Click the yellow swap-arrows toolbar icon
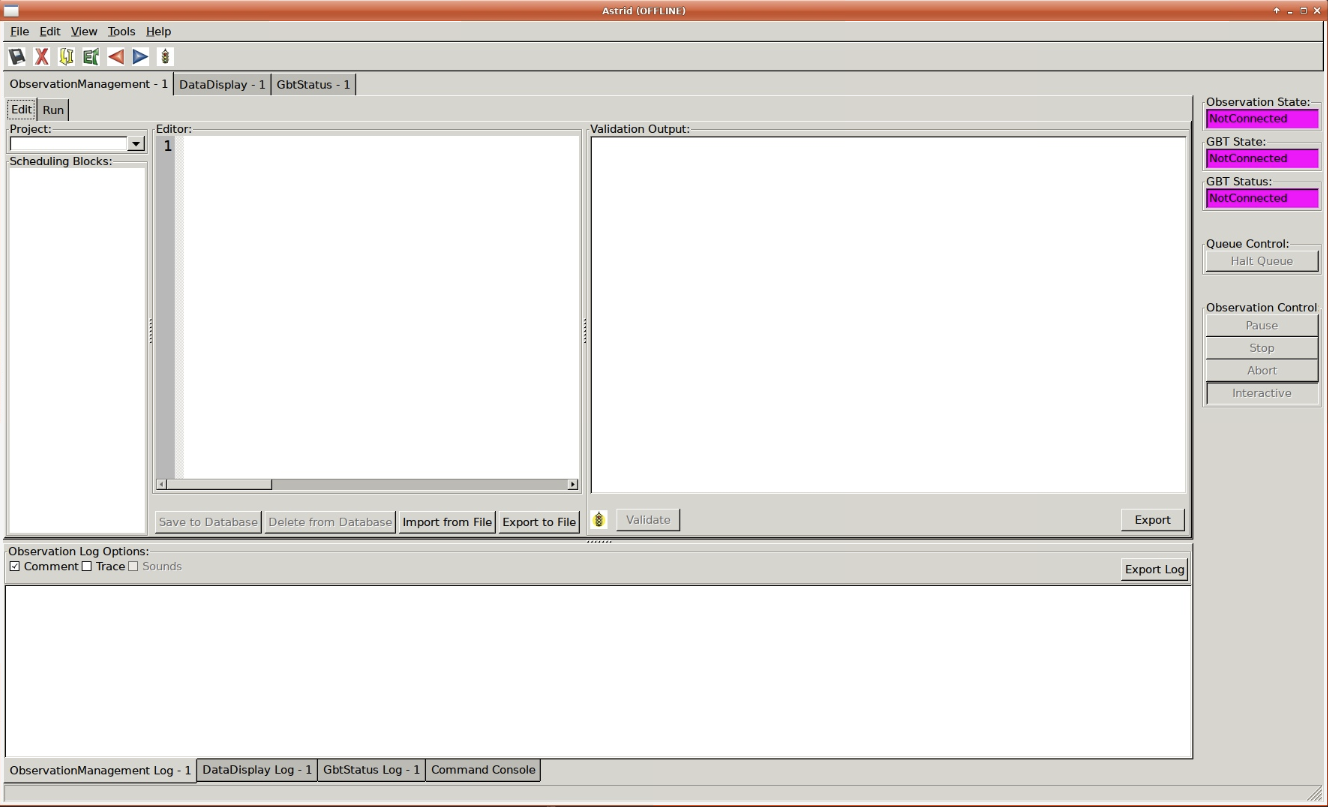Viewport: 1328px width, 807px height. pos(67,57)
